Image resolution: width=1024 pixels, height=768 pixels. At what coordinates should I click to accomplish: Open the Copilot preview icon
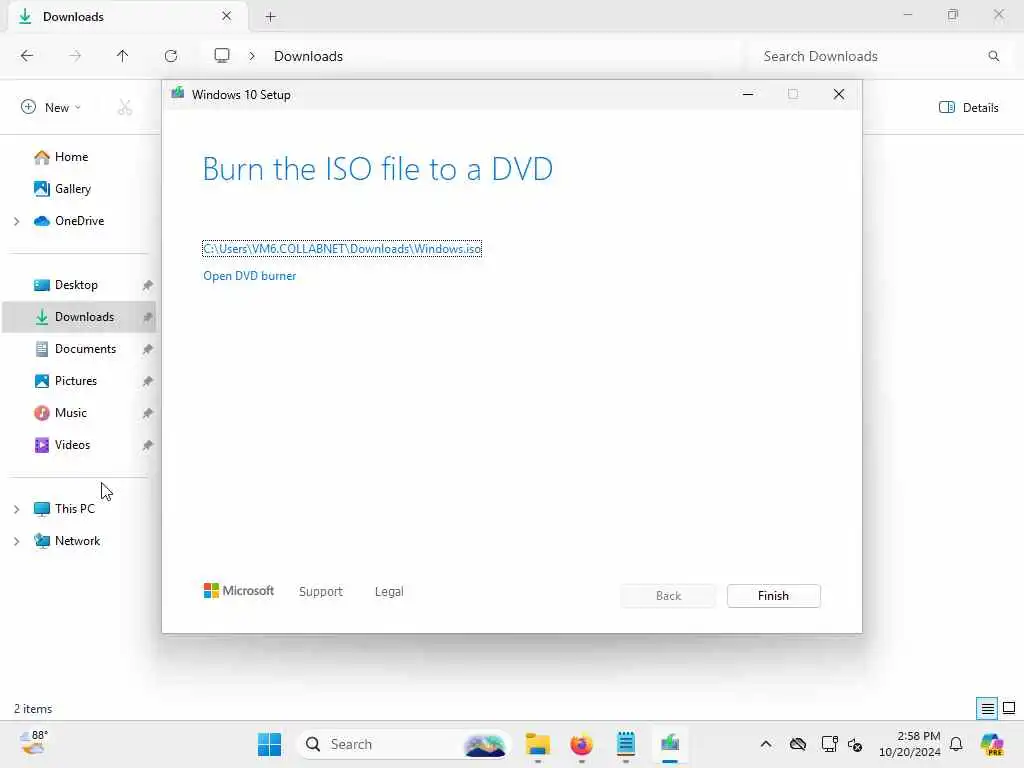point(992,744)
